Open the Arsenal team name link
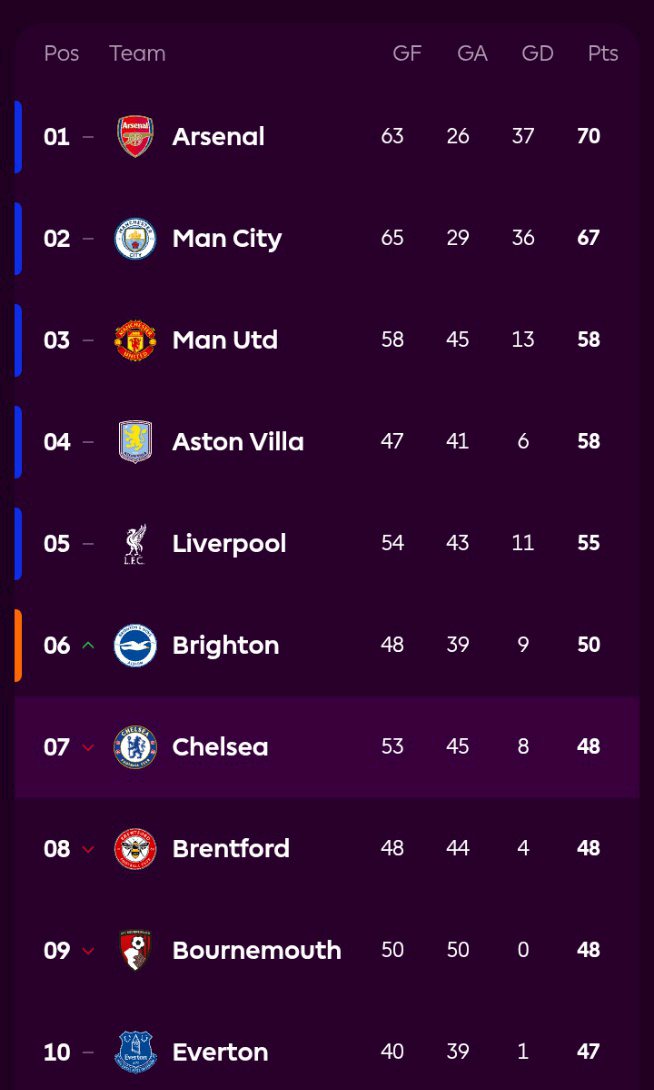654x1090 pixels. coord(218,136)
